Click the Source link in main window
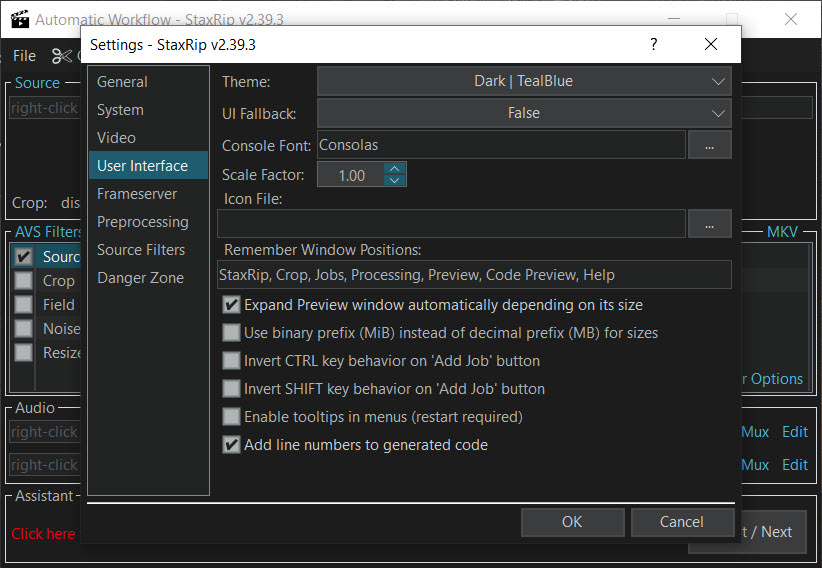 click(x=37, y=83)
